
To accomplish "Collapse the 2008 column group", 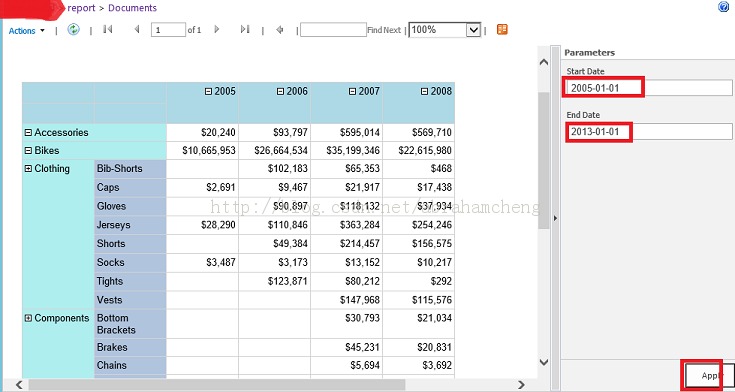I will tap(425, 91).
